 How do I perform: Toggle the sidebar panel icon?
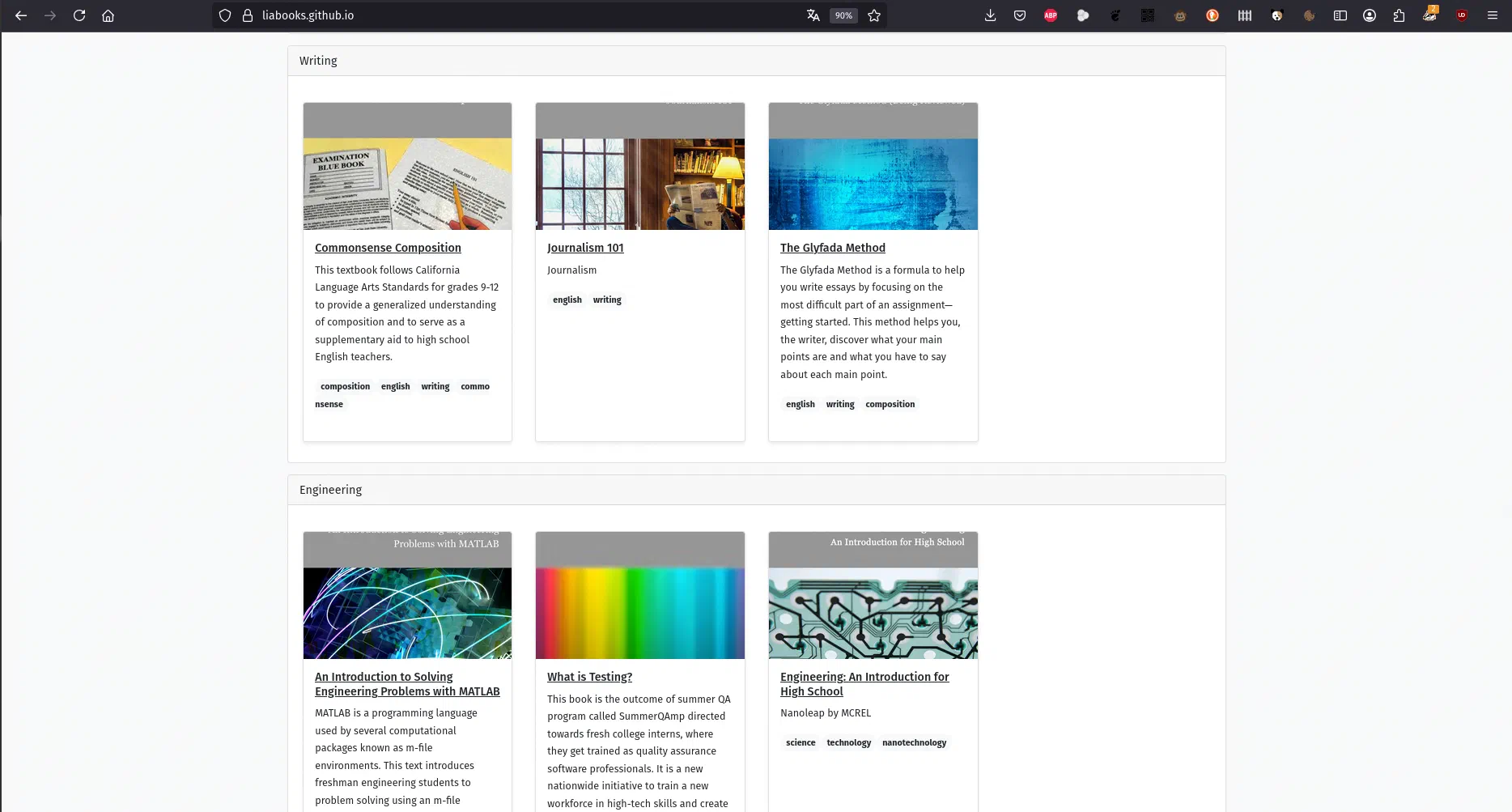tap(1340, 15)
